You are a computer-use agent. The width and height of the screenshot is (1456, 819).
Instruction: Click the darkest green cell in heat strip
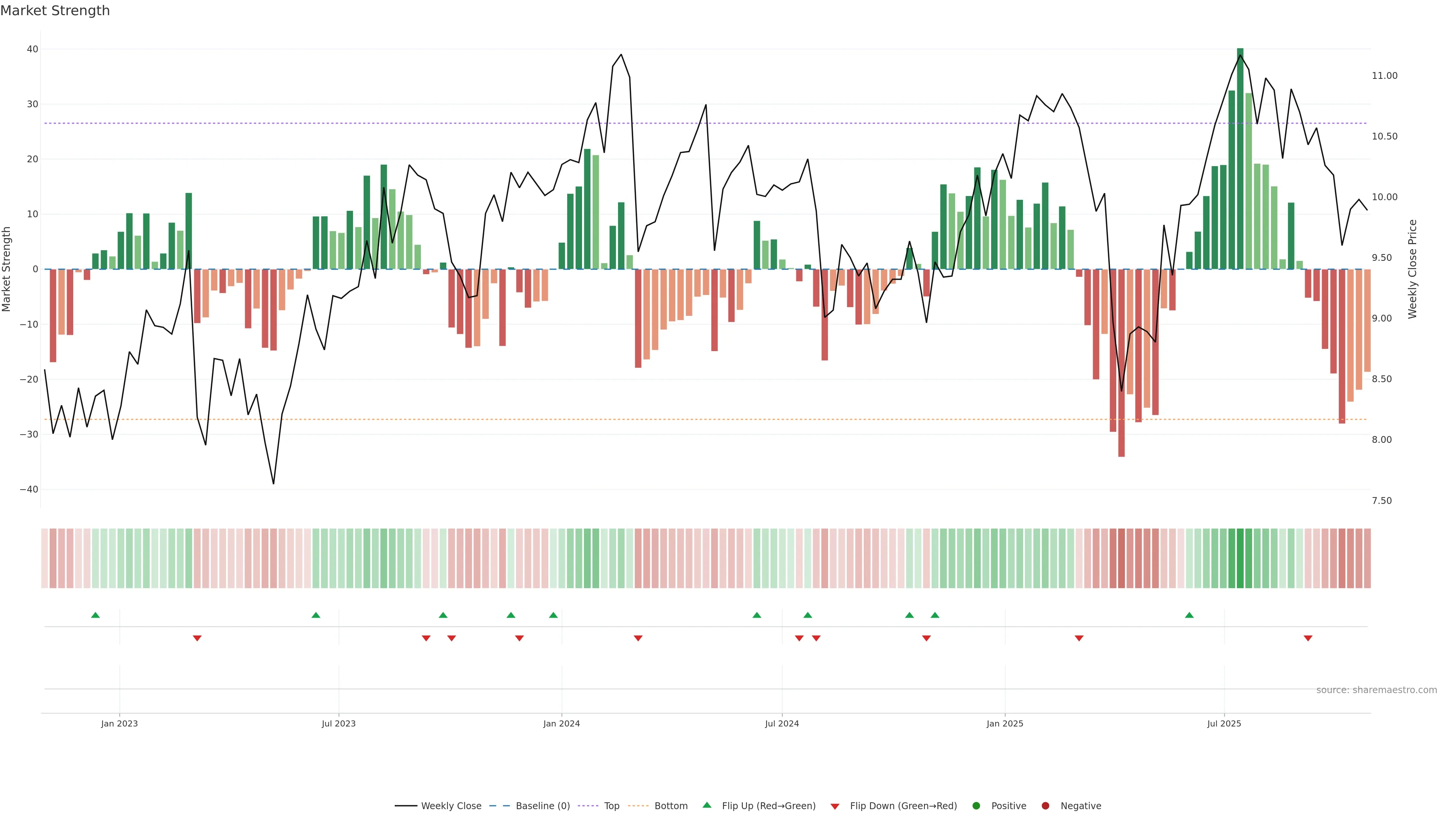tap(1240, 558)
